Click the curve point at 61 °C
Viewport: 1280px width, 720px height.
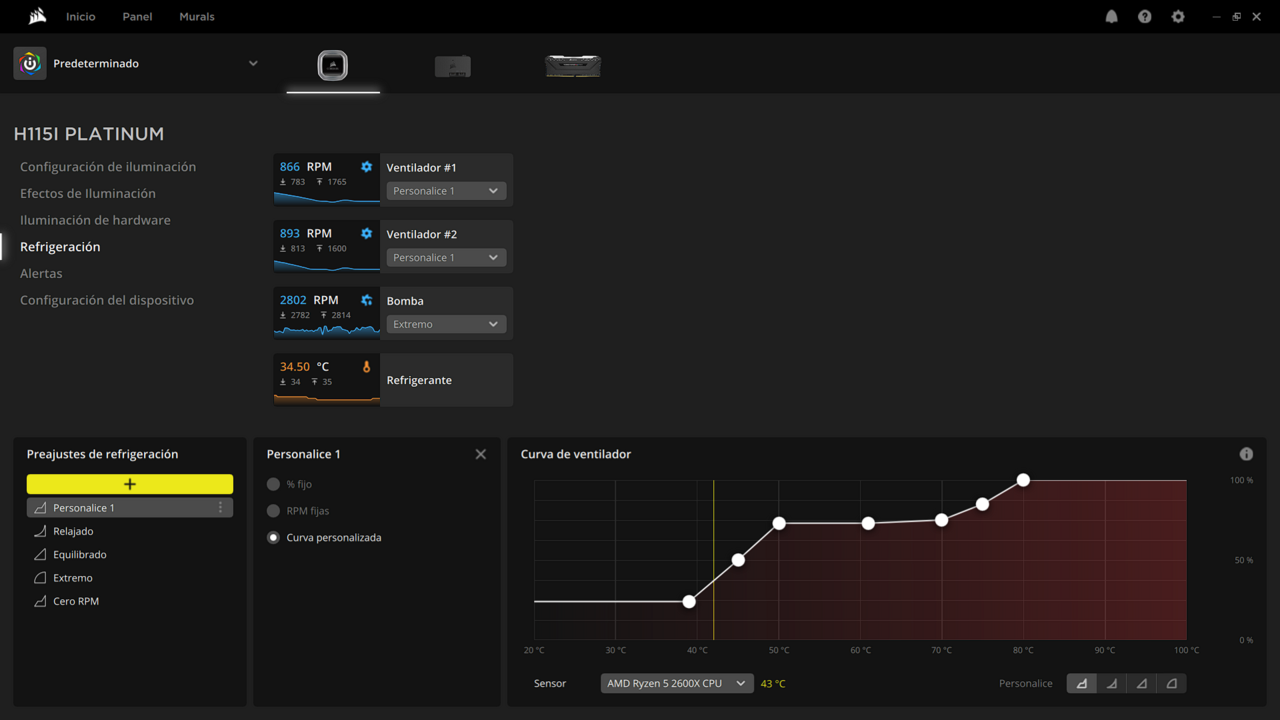868,523
